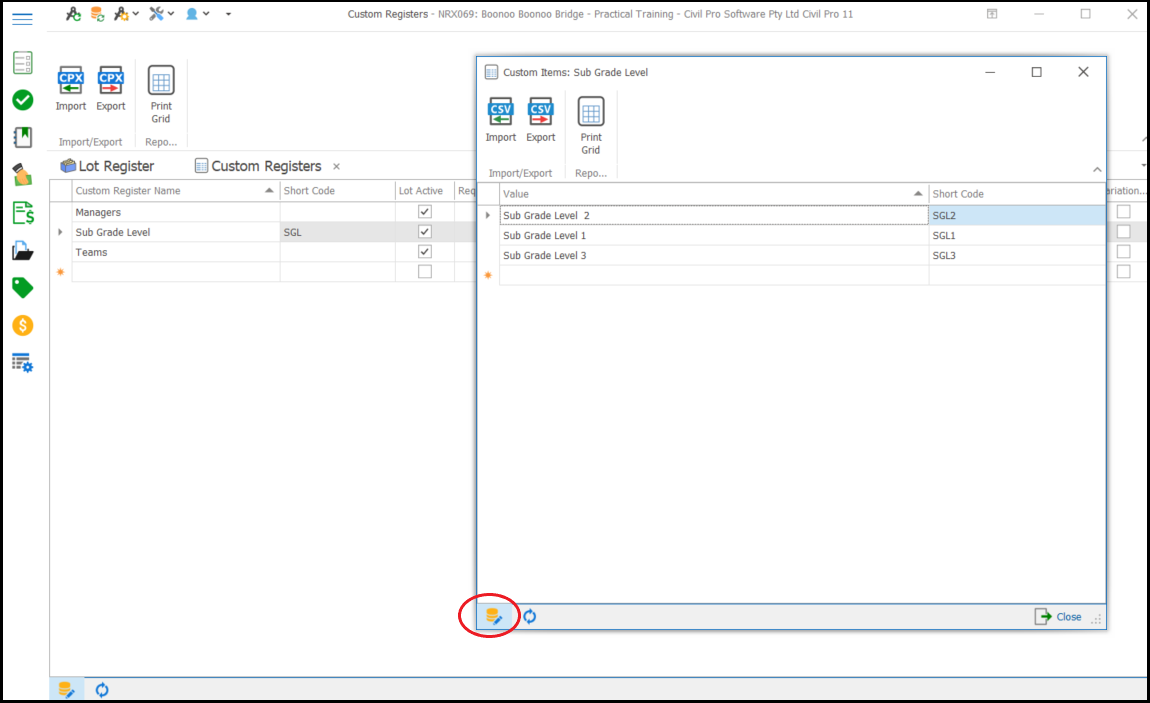Viewport: 1150px width, 703px height.
Task: Click sort arrow on Custom Register Name column
Action: [x=269, y=191]
